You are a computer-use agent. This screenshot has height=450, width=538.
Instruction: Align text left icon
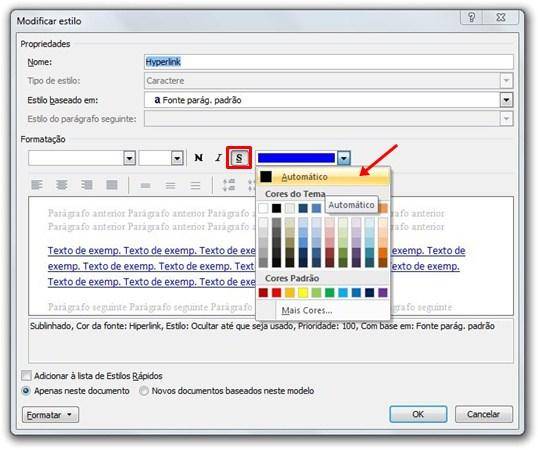pyautogui.click(x=37, y=185)
